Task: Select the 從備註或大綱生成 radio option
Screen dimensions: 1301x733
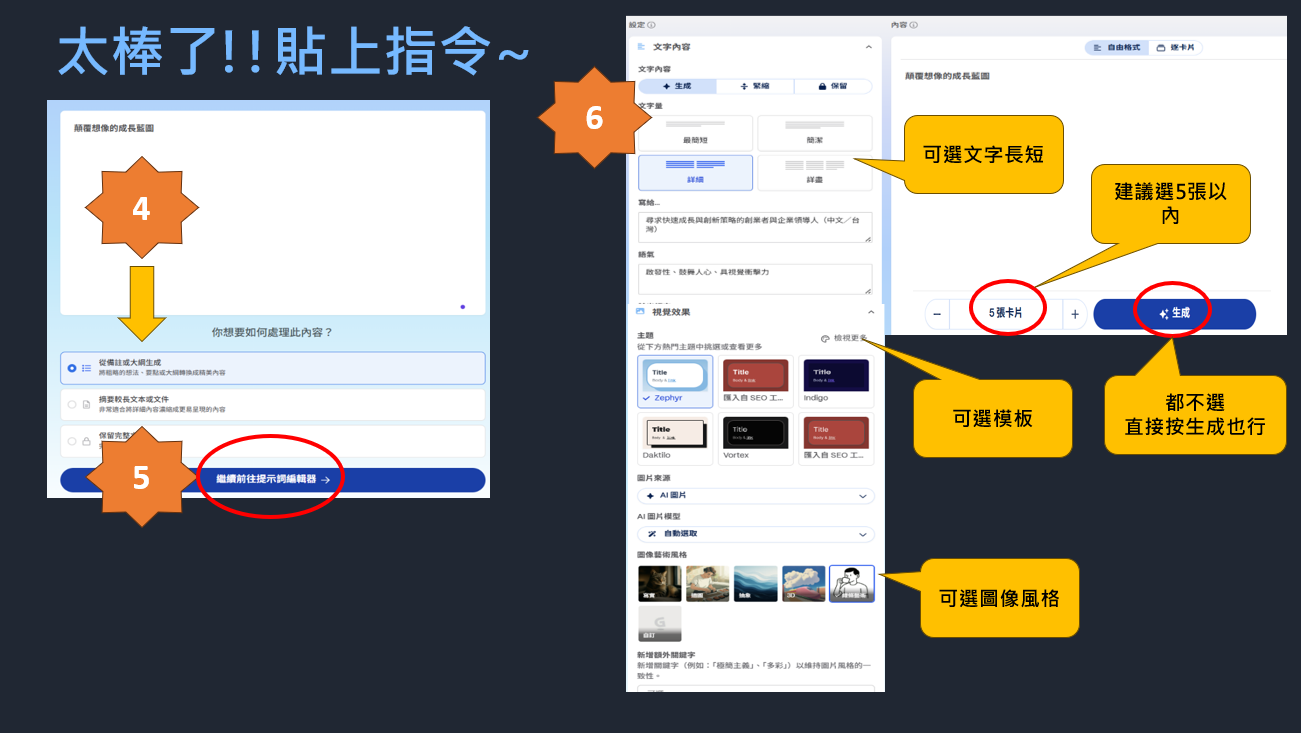Action: [x=72, y=368]
